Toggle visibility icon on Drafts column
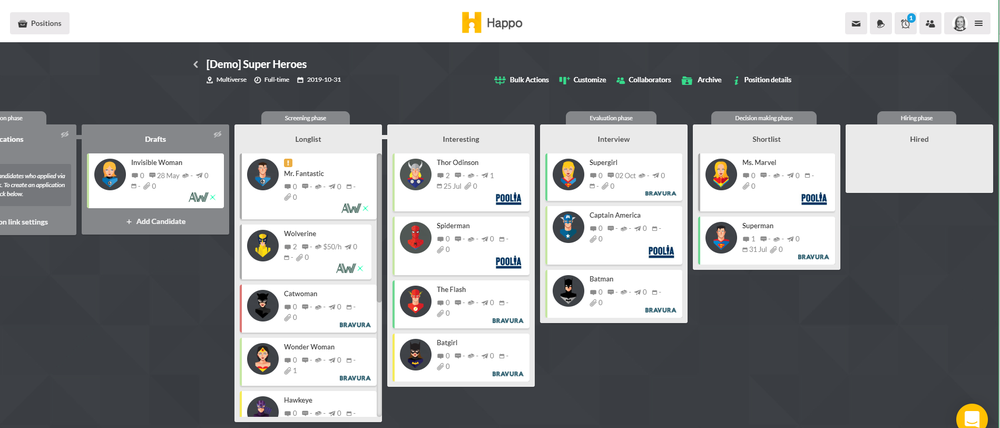 coord(217,135)
